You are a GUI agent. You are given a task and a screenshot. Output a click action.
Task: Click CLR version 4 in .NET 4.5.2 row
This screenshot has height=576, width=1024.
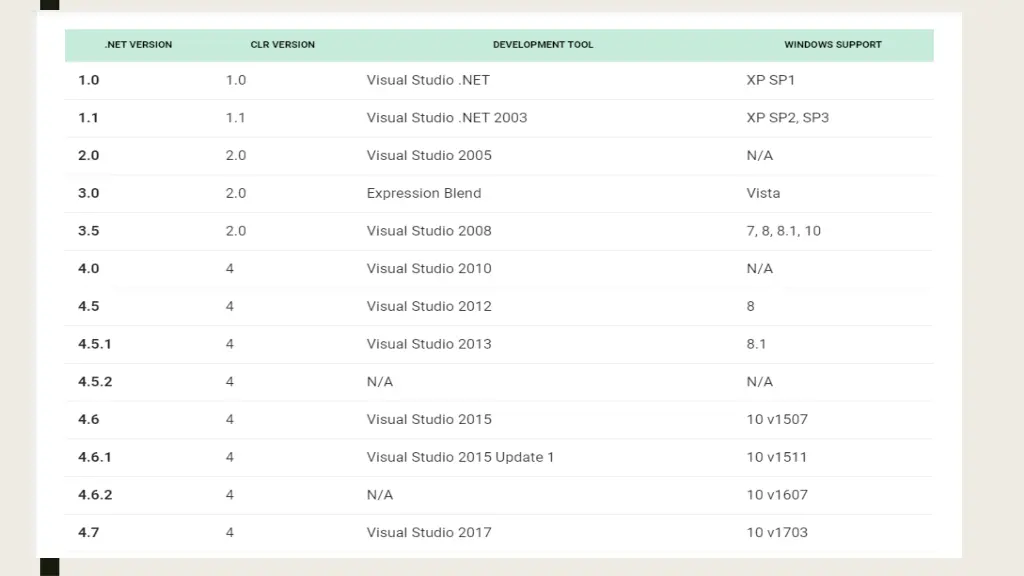tap(230, 382)
